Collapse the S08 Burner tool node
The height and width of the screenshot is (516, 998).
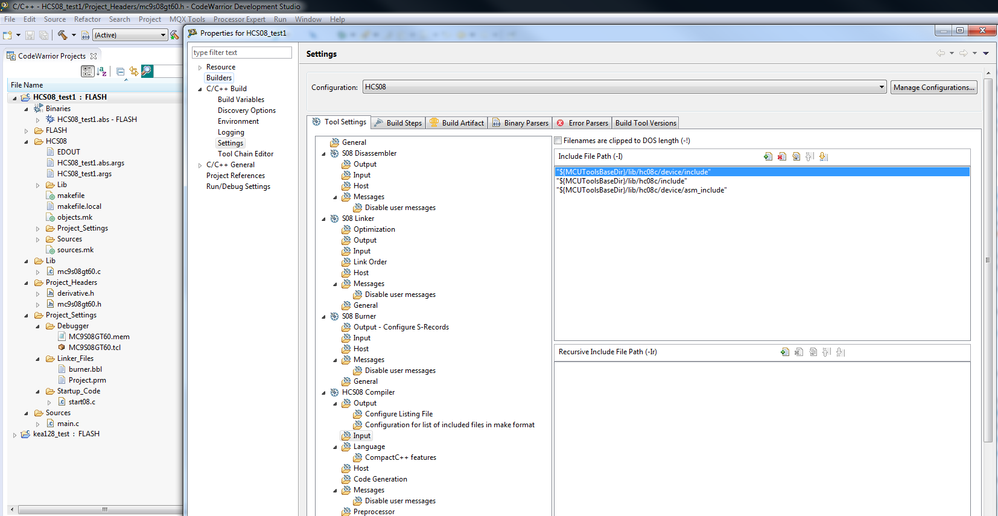[x=324, y=316]
